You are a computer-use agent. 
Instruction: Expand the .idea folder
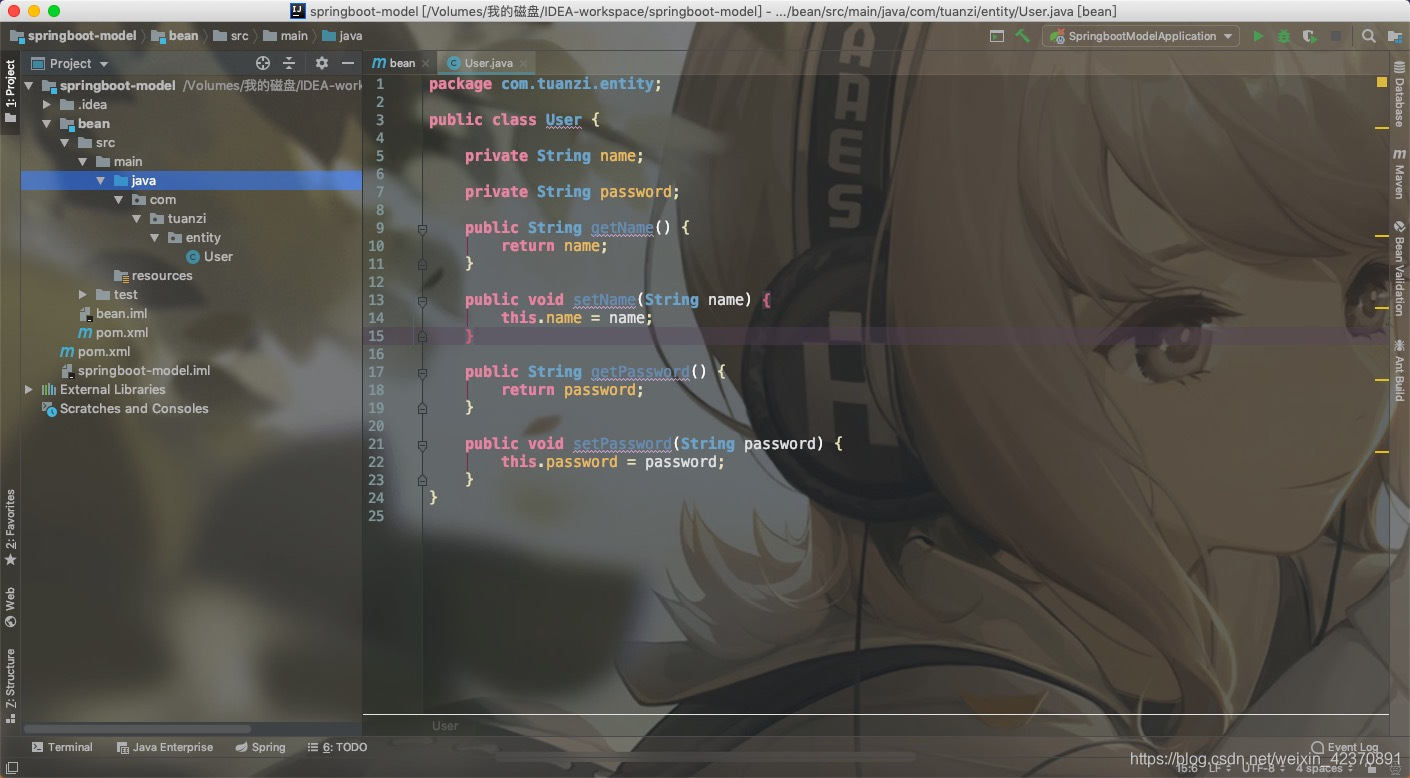coord(47,104)
